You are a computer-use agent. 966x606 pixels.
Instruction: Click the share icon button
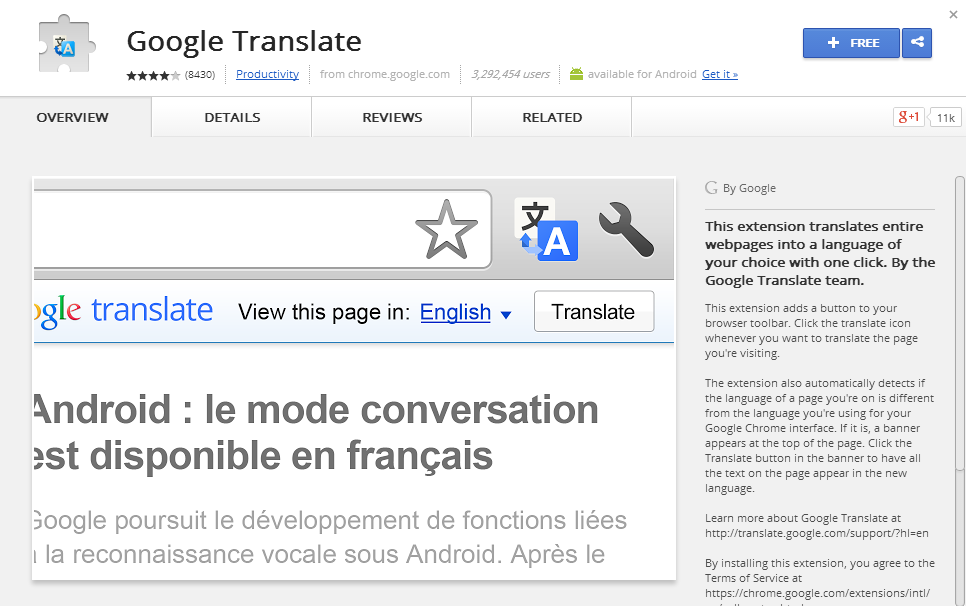coord(917,42)
